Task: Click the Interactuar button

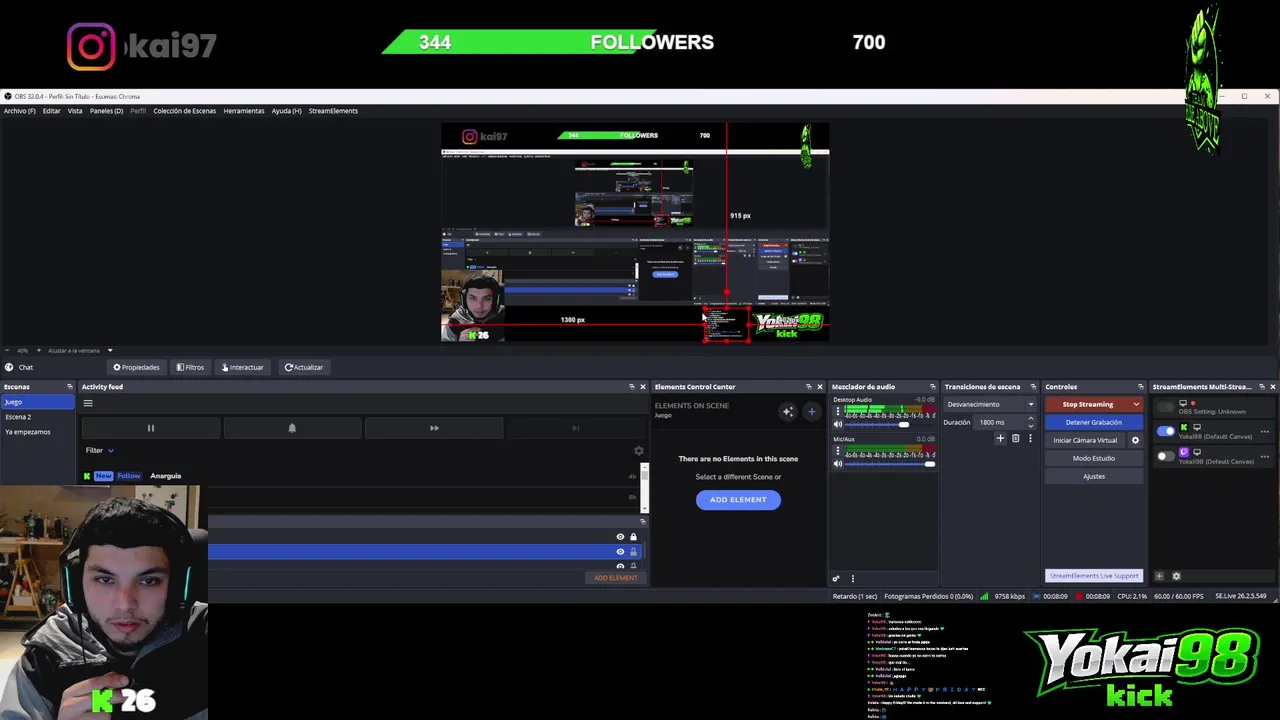Action: tap(243, 367)
